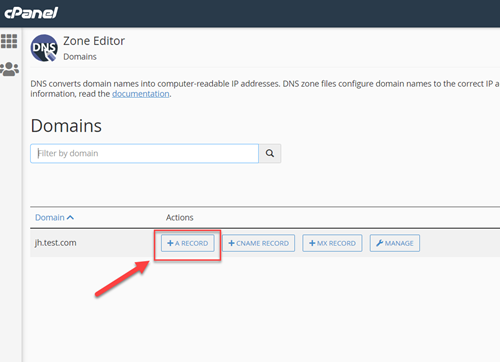The height and width of the screenshot is (362, 500).
Task: Click the cPanel logo in header
Action: (31, 13)
